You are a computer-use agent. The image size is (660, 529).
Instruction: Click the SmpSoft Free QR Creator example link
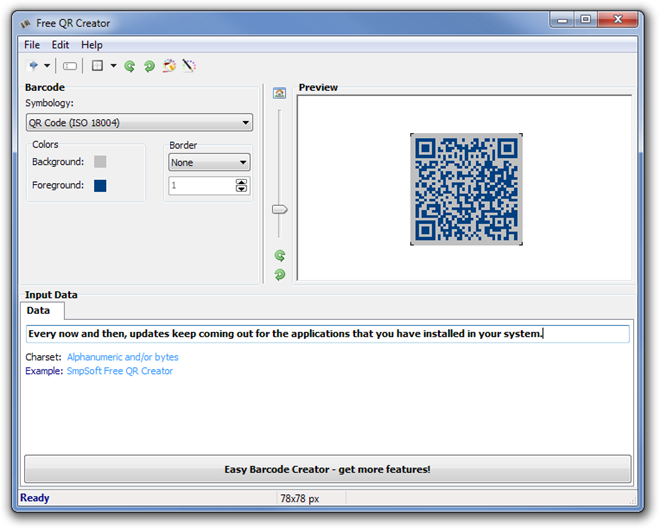[x=120, y=371]
